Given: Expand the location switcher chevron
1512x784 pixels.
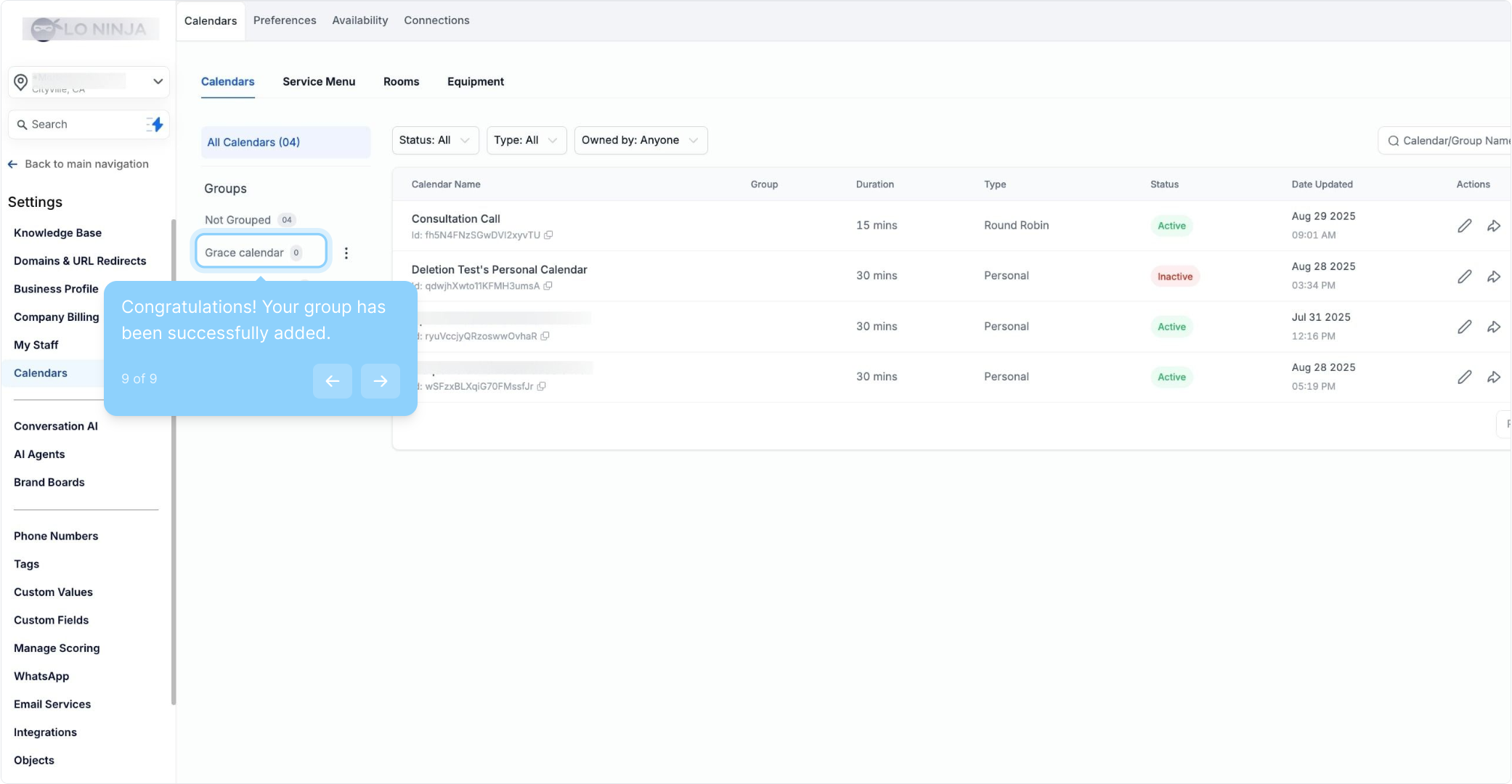Looking at the screenshot, I should [158, 81].
